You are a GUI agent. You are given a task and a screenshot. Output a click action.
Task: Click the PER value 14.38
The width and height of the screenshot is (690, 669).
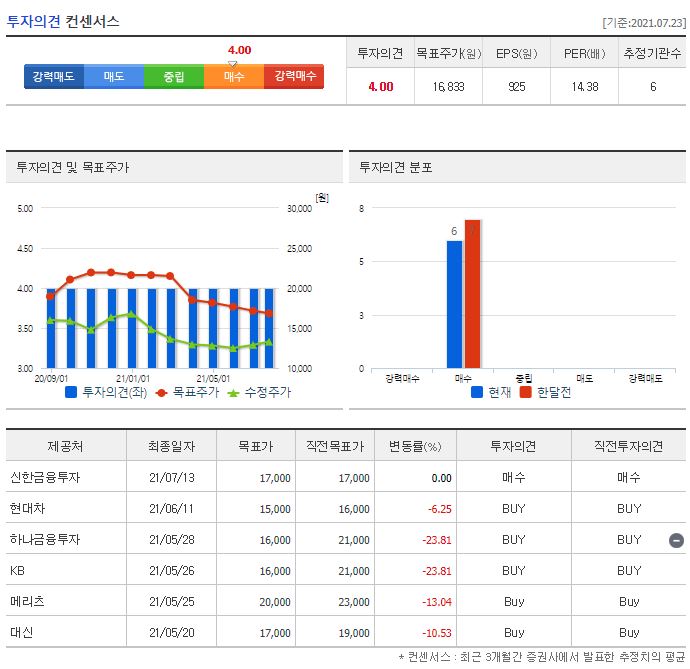(x=585, y=87)
